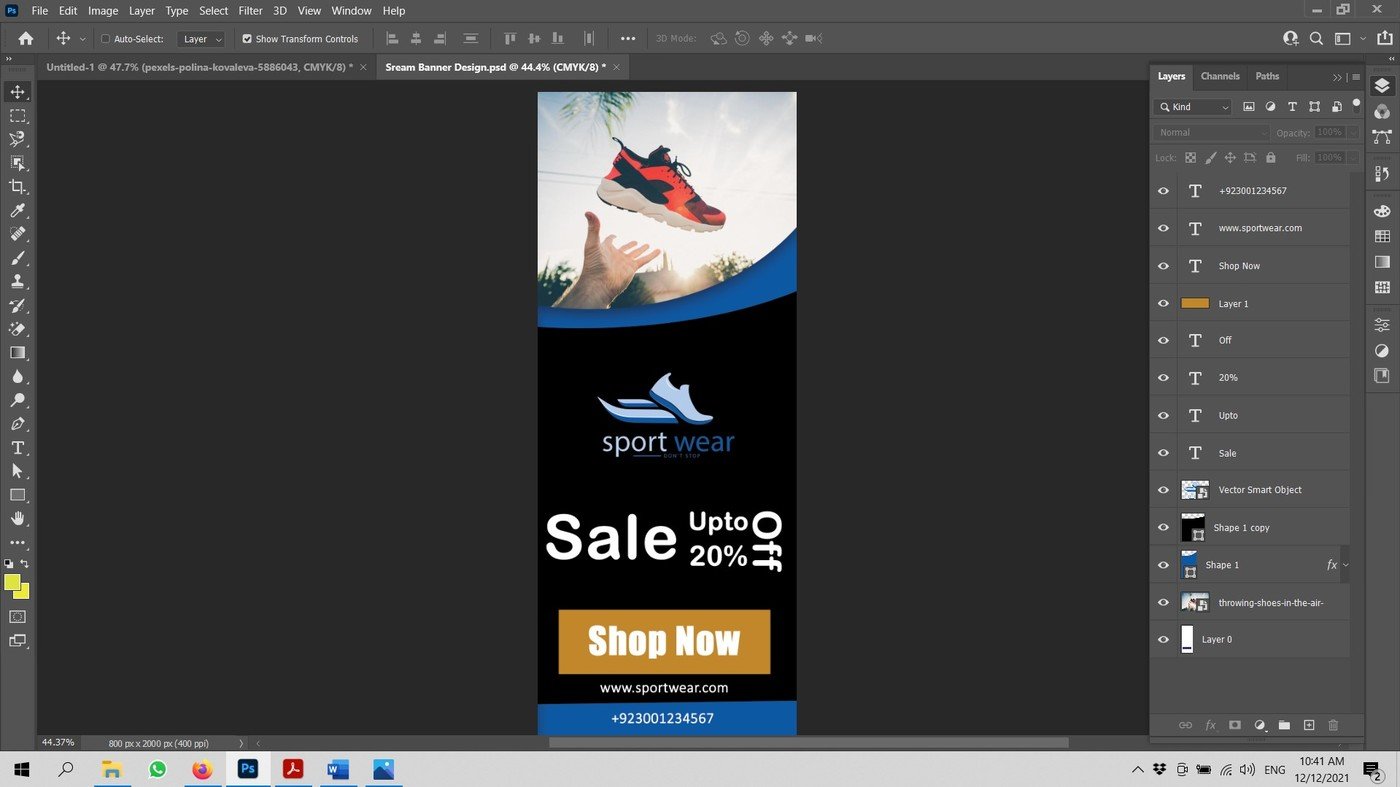Screen dimensions: 1400x787
Task: Enable the Auto-Select checkbox
Action: point(105,38)
